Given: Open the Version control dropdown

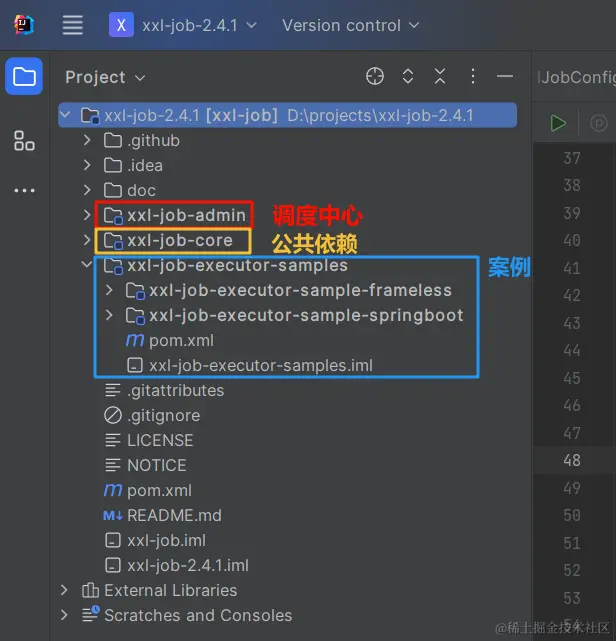Looking at the screenshot, I should pyautogui.click(x=351, y=25).
